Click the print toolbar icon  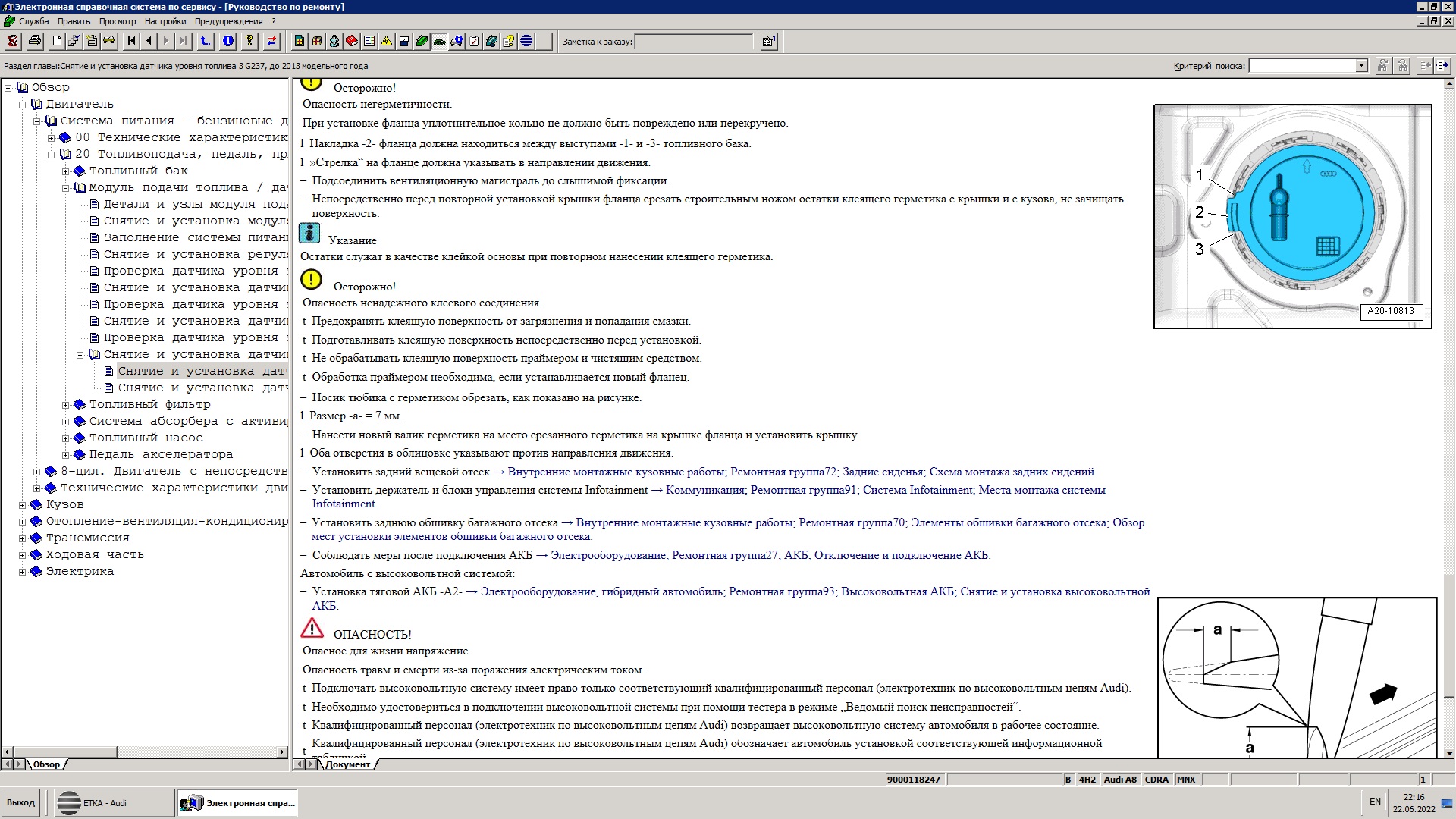(34, 42)
